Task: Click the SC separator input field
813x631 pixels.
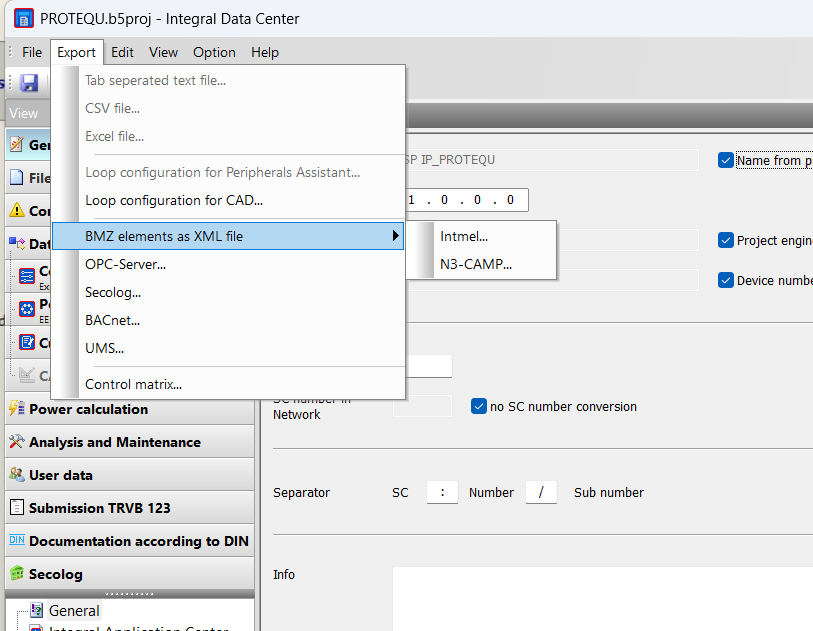Action: 442,492
